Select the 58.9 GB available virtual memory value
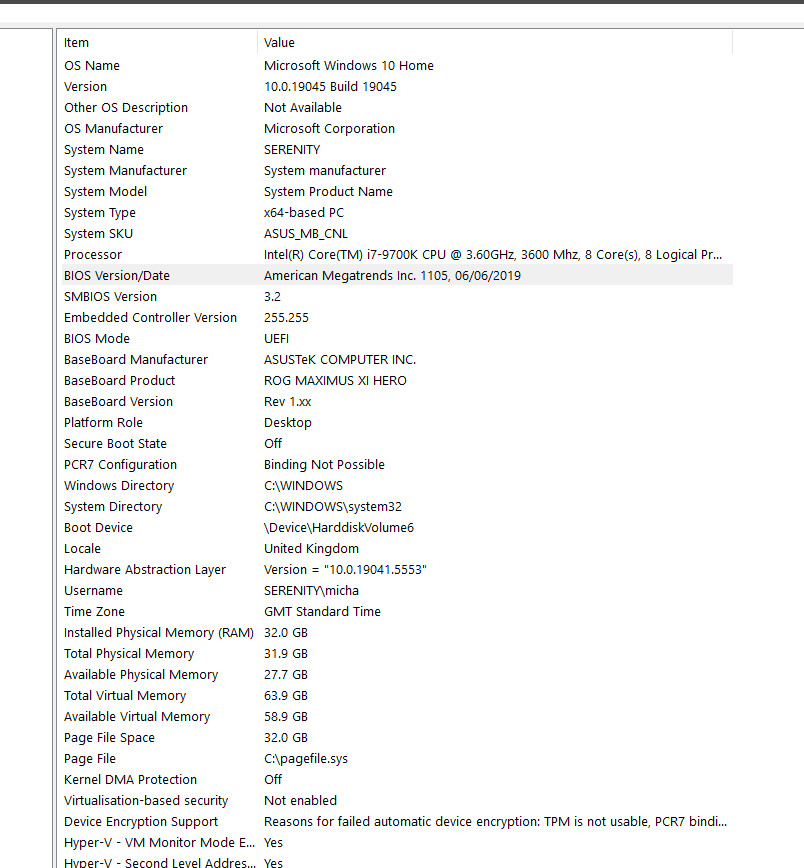The width and height of the screenshot is (804, 868). 286,717
